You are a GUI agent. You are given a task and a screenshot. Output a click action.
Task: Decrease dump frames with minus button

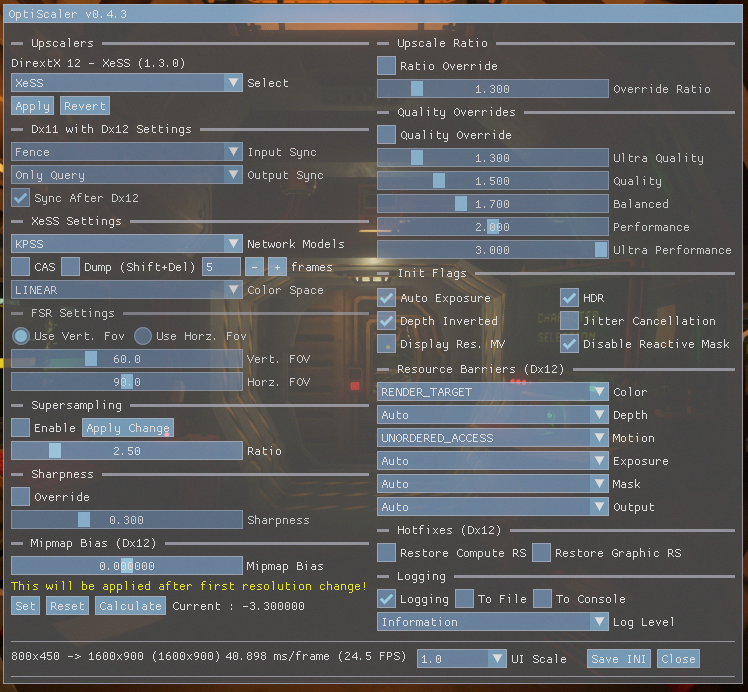tap(254, 267)
